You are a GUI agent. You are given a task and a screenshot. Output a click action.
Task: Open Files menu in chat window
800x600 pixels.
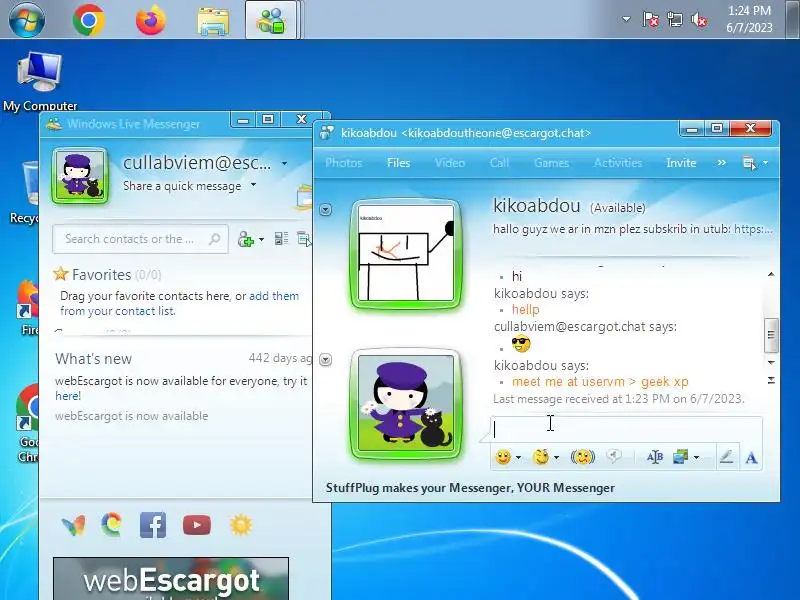[x=398, y=163]
